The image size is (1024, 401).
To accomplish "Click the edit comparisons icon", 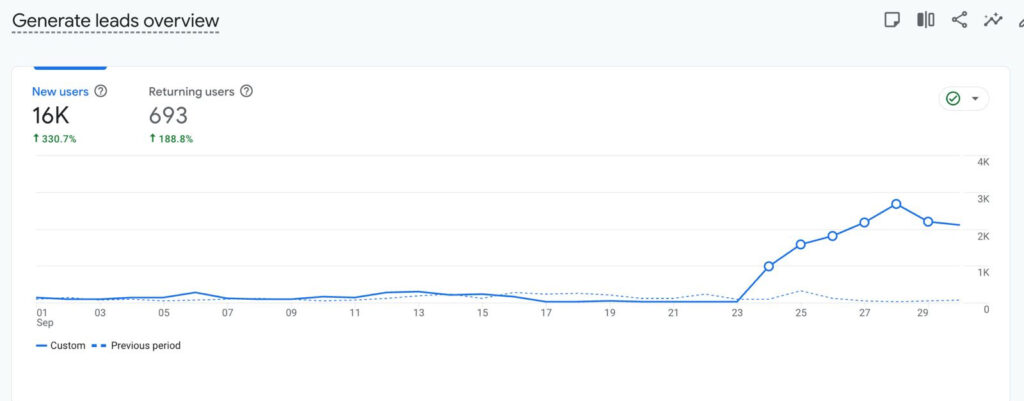I will click(x=926, y=20).
